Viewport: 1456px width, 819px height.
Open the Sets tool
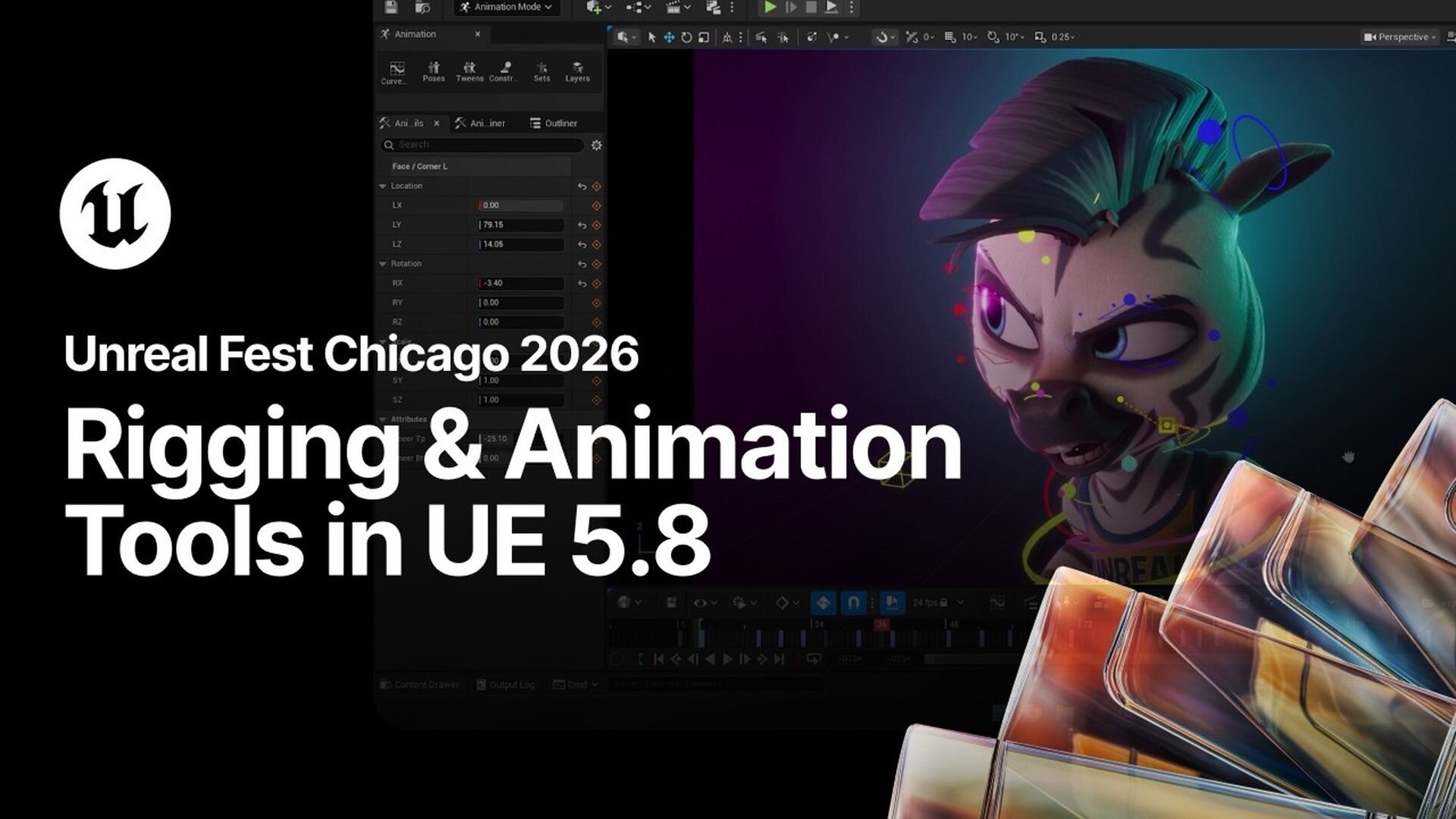[541, 72]
